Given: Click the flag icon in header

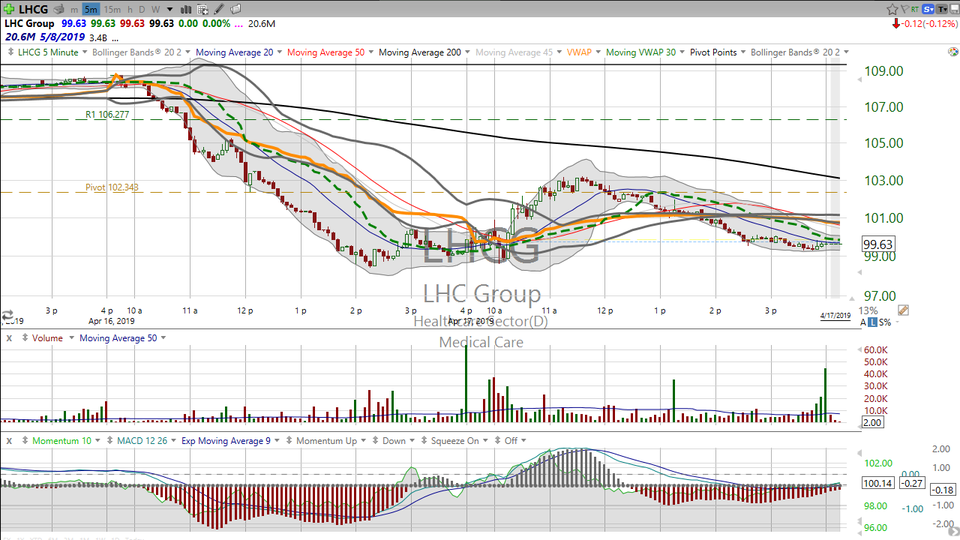Looking at the screenshot, I should click(904, 9).
